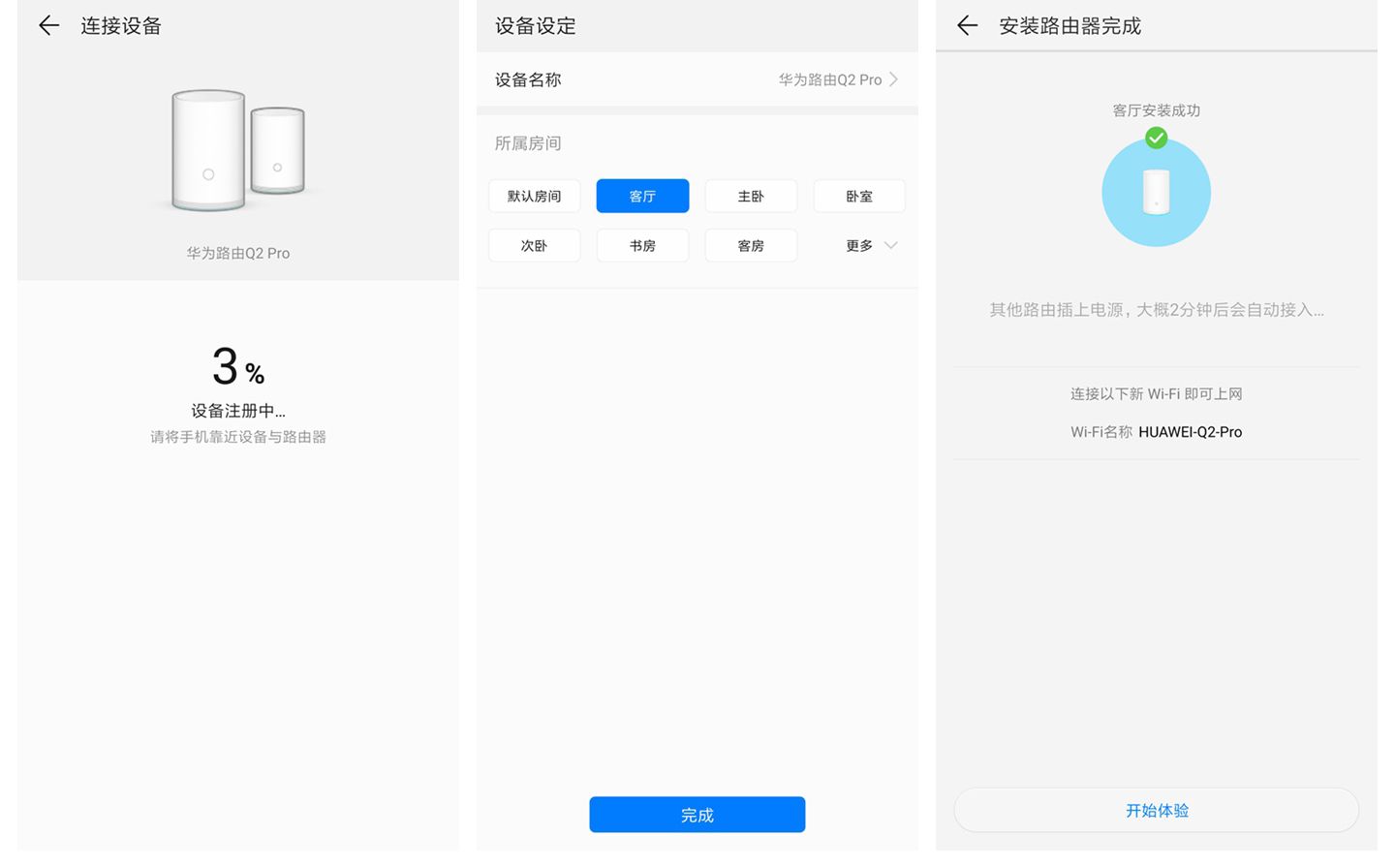This screenshot has width=1395, height=868.
Task: Tap the 安装路由器完成 title
Action: point(1070,26)
